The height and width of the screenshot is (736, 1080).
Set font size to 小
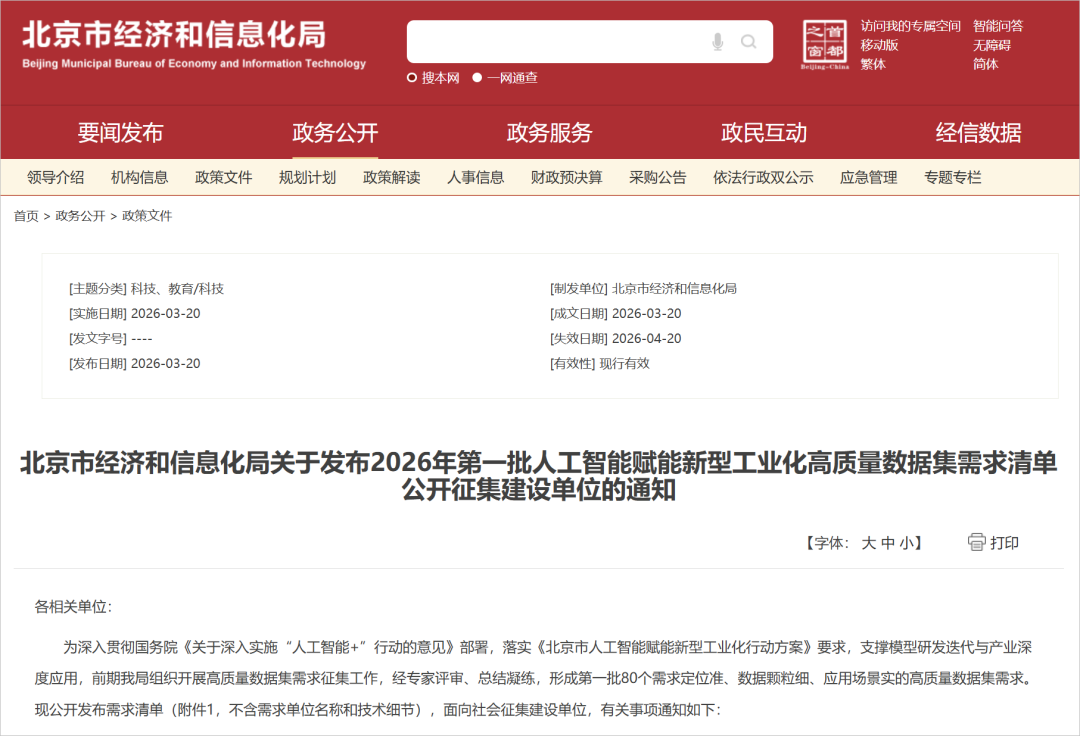905,543
